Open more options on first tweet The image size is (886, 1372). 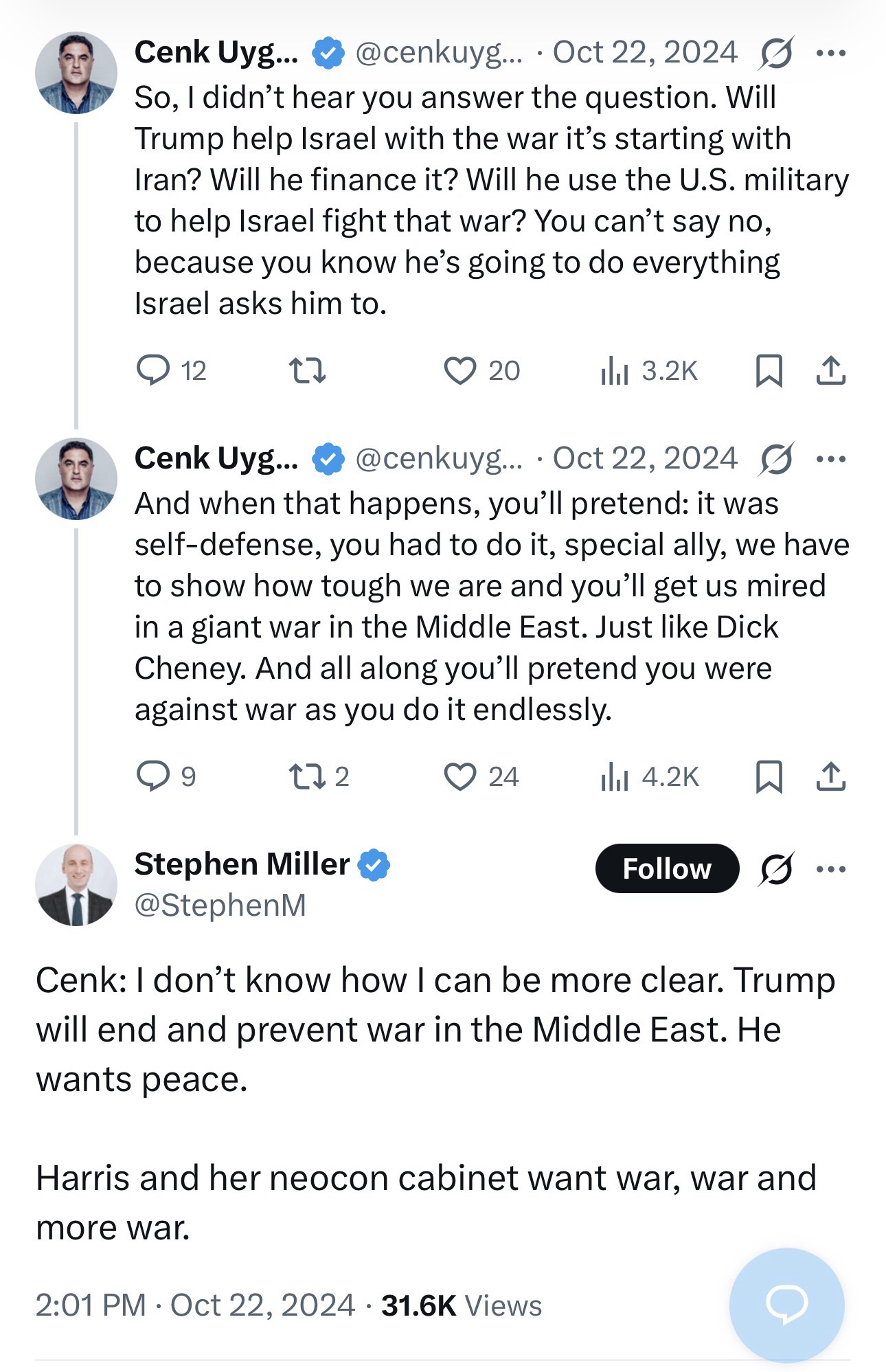tap(831, 53)
